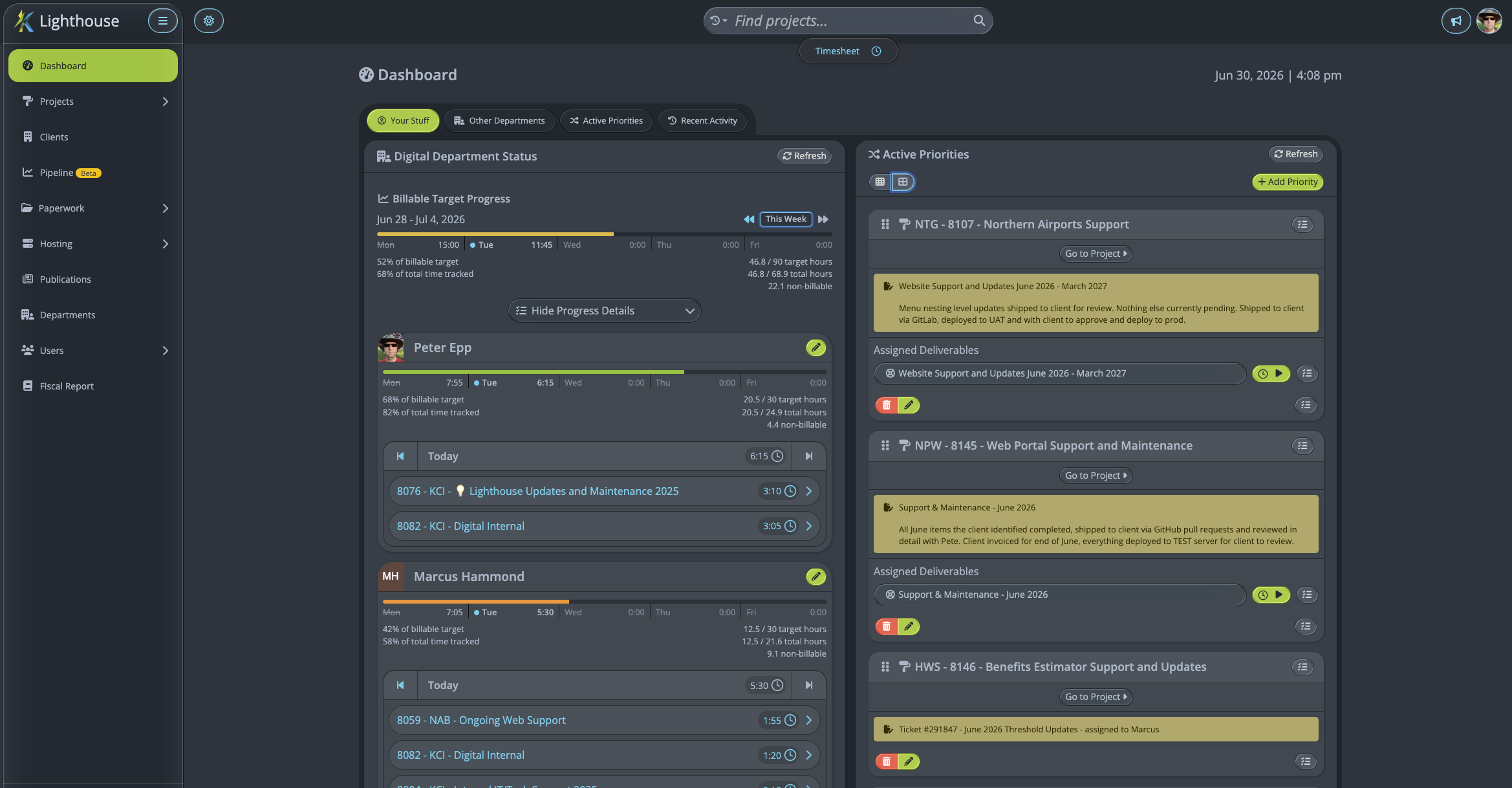Expand the Projects submenu chevron
Image resolution: width=1512 pixels, height=788 pixels.
tap(165, 102)
